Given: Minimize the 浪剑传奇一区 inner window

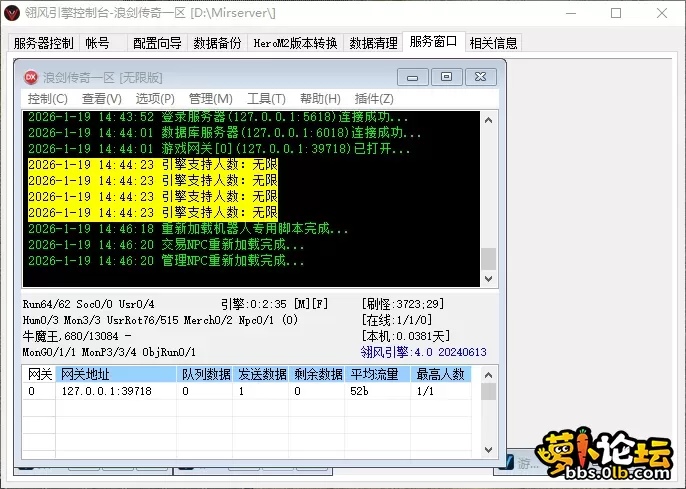Looking at the screenshot, I should [x=413, y=77].
